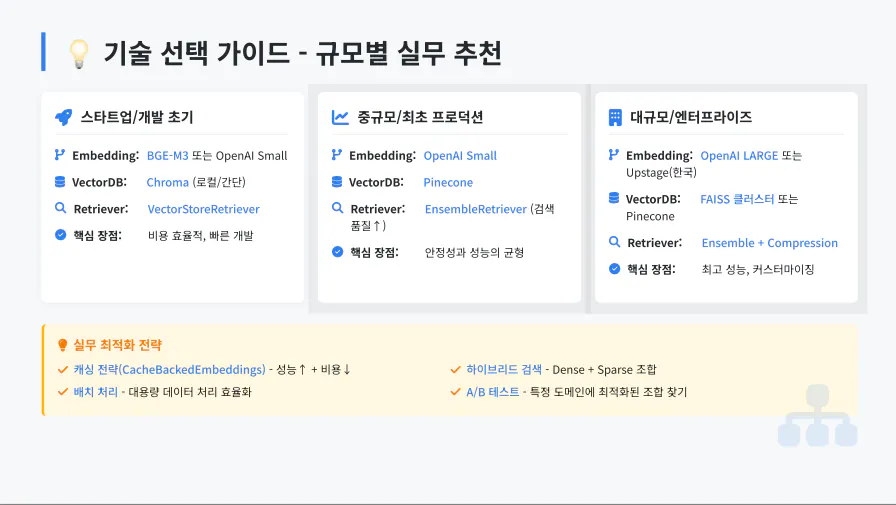Click the check icon beside 안정성과 성능의 균형
Image resolution: width=896 pixels, height=505 pixels.
tap(337, 251)
